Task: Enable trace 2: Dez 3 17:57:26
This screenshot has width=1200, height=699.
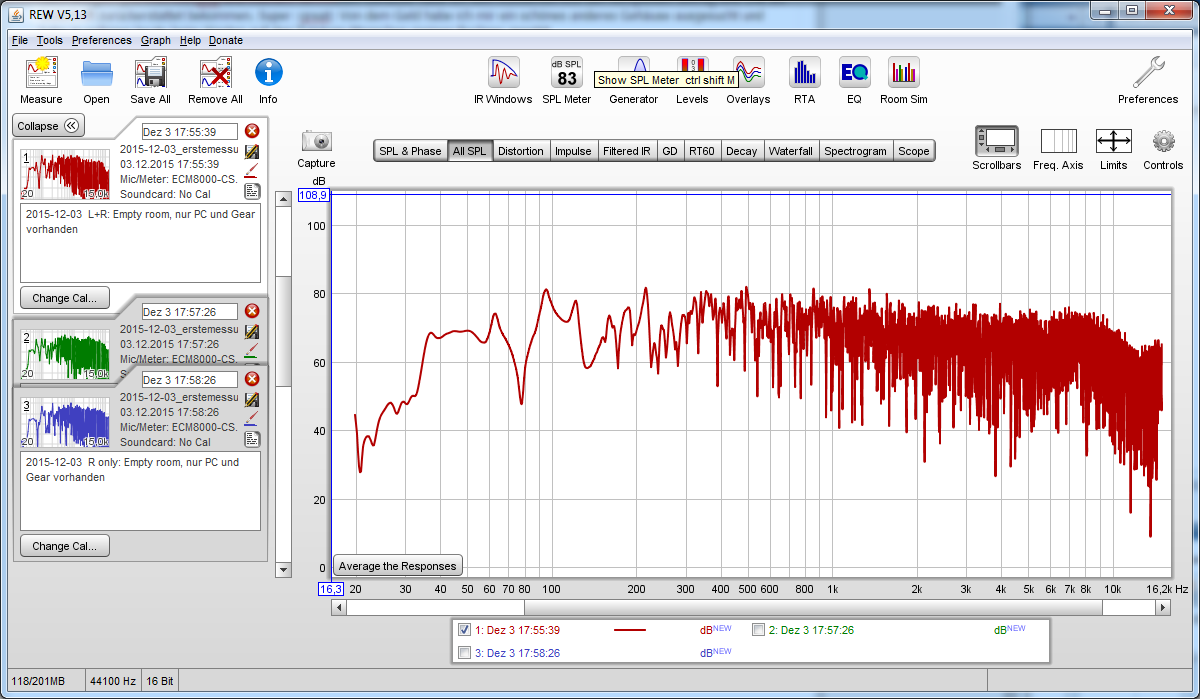Action: 759,630
